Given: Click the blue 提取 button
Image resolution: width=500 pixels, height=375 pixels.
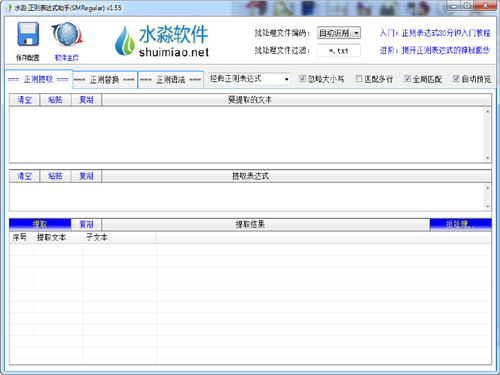Looking at the screenshot, I should click(40, 224).
